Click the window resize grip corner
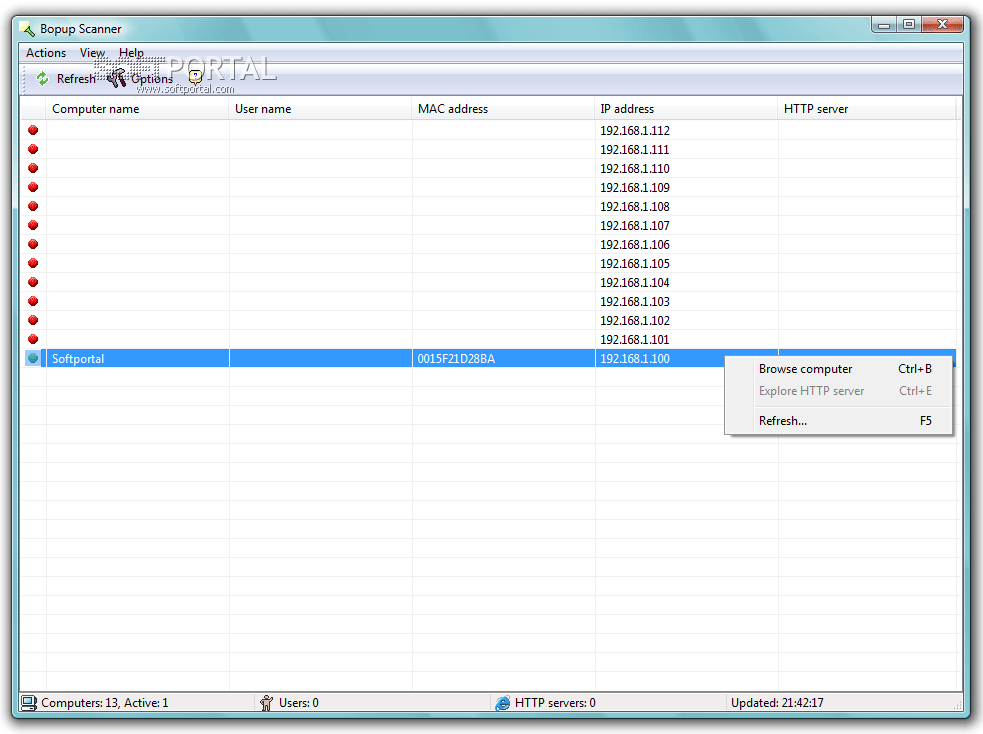This screenshot has height=734, width=983. (957, 706)
